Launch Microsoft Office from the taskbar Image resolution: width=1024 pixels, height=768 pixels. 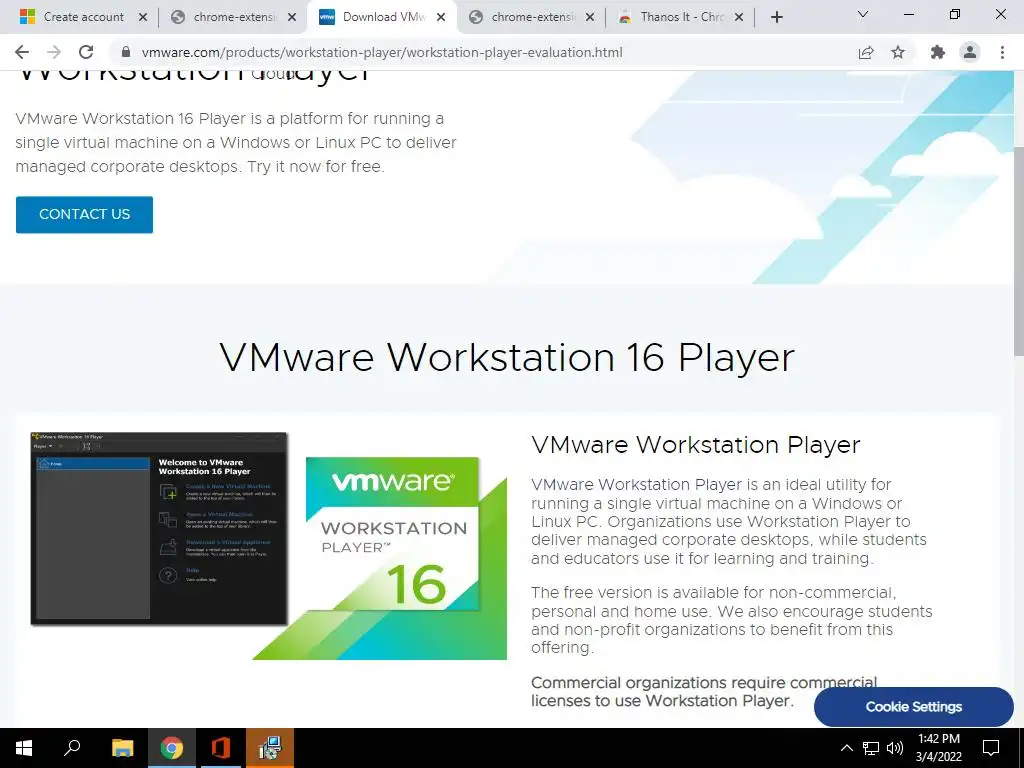[221, 748]
